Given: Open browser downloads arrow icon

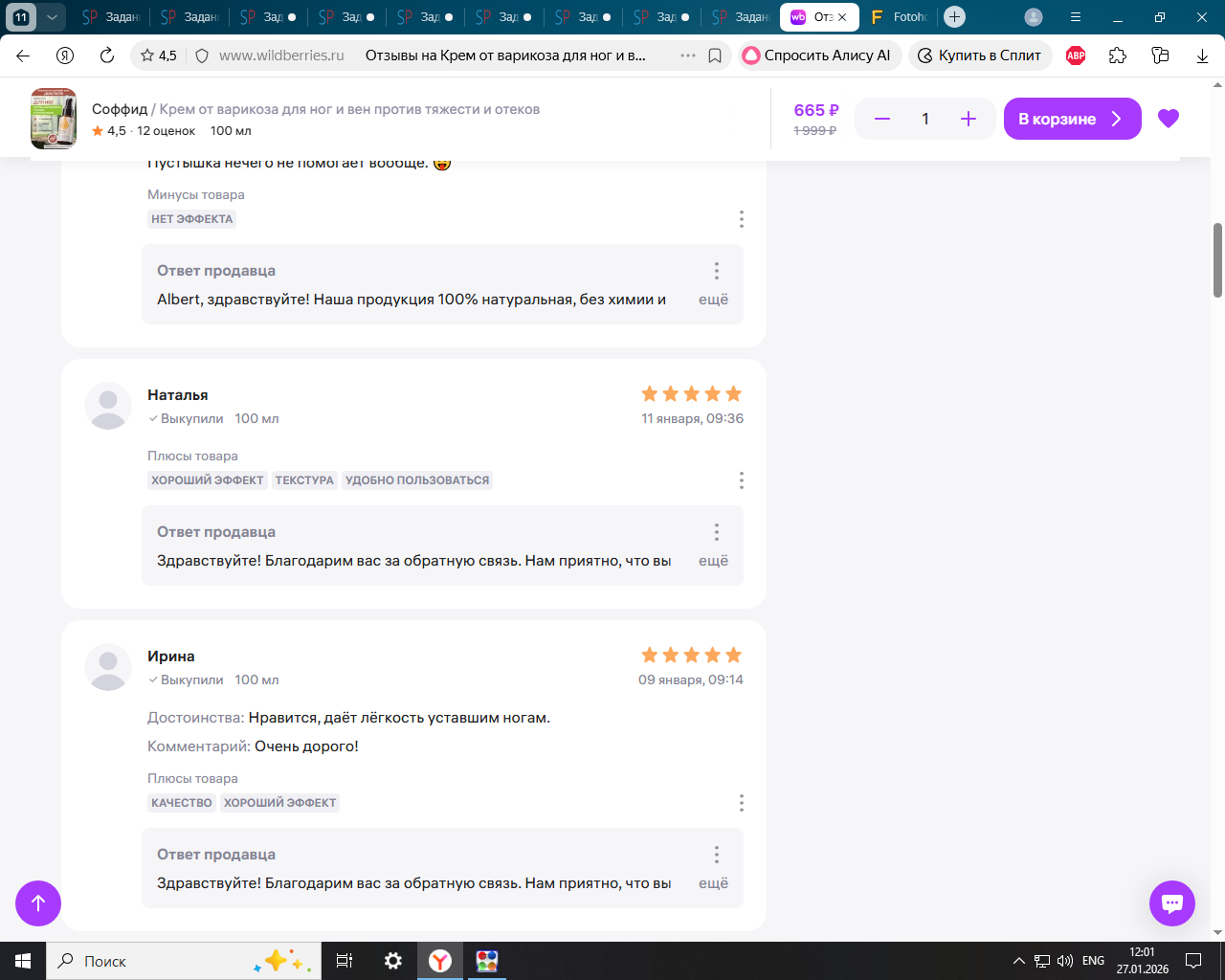Looking at the screenshot, I should (1202, 56).
